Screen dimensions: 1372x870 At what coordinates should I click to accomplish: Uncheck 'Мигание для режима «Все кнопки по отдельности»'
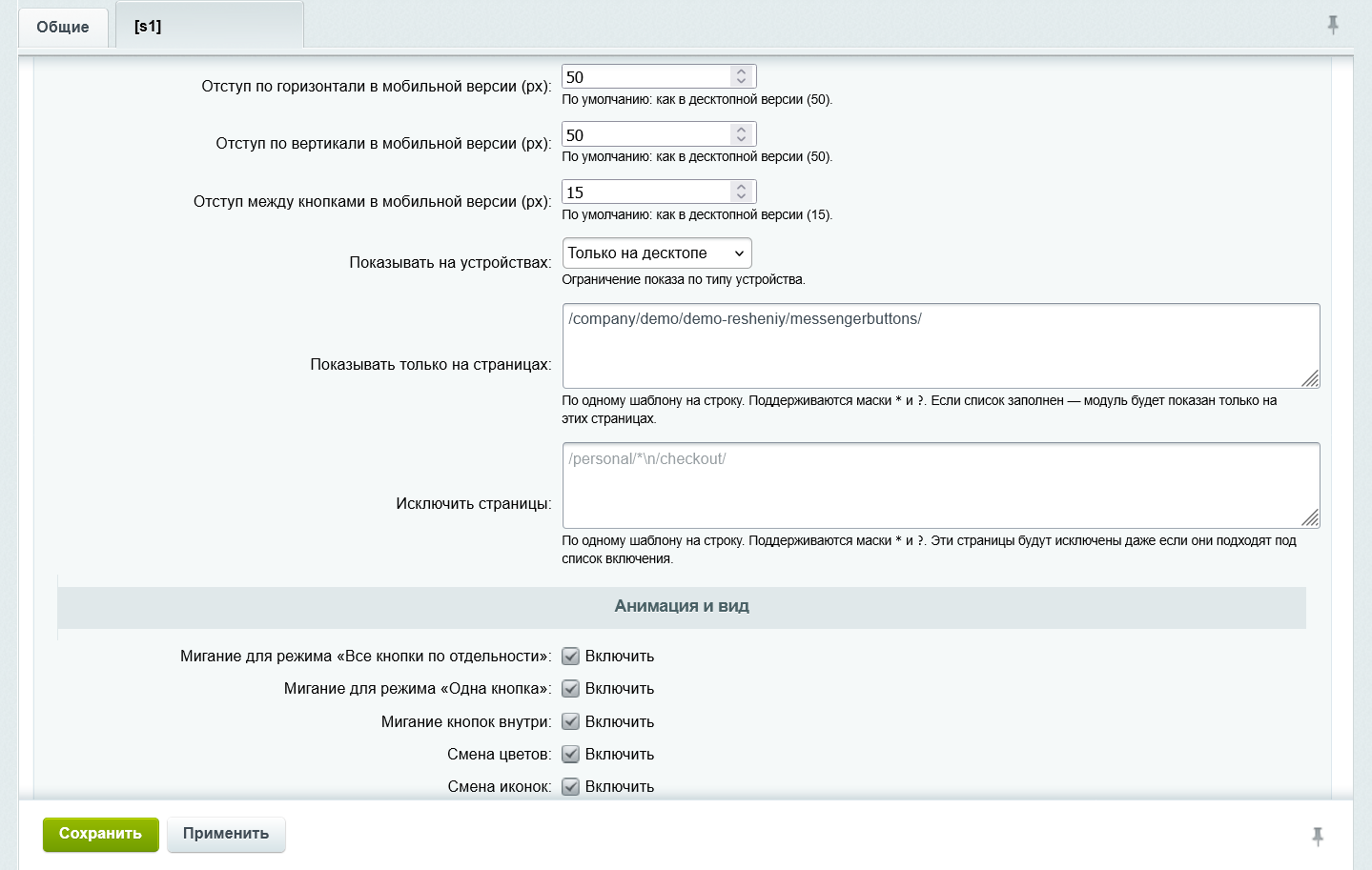pos(570,656)
